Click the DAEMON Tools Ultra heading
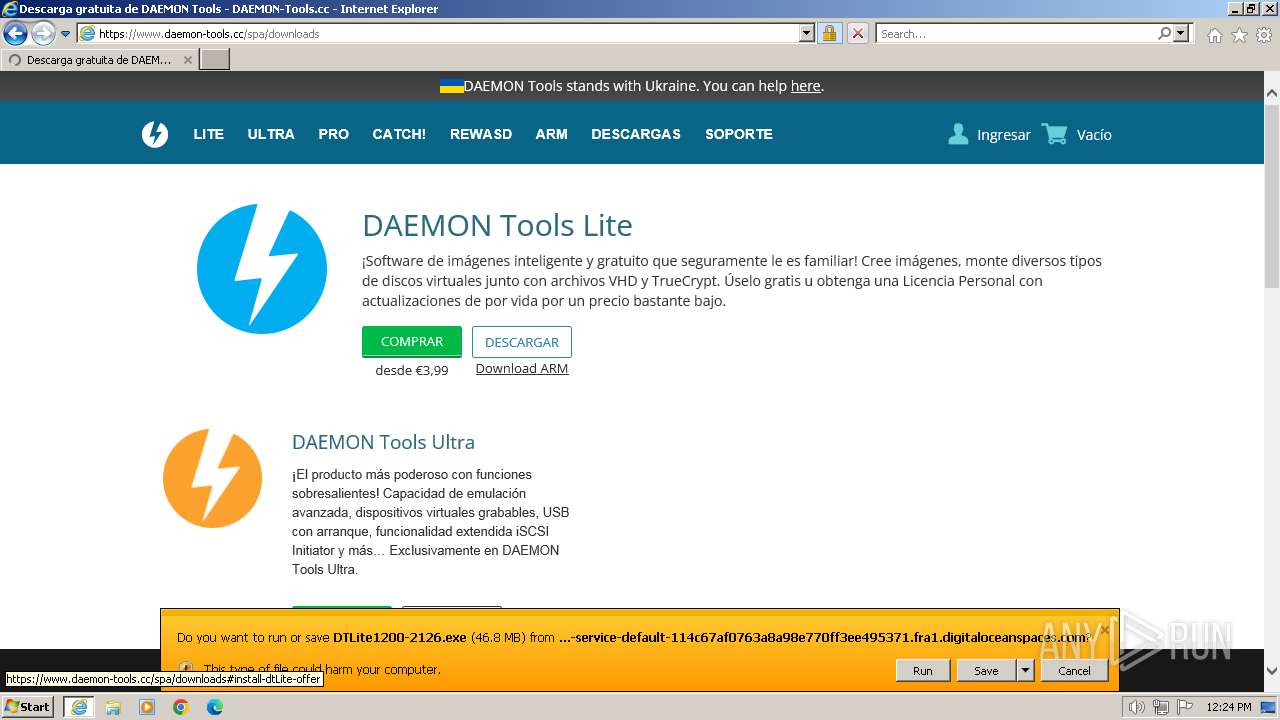 coord(383,442)
